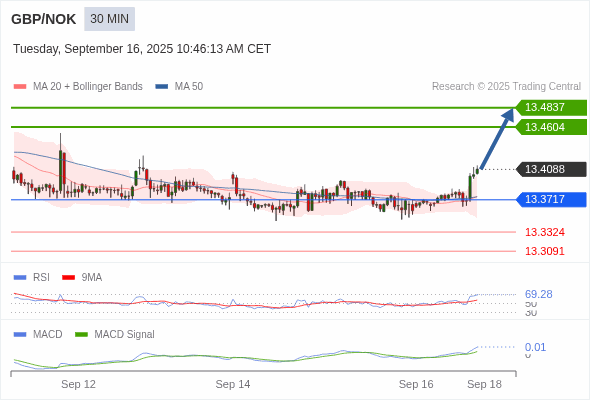The height and width of the screenshot is (400, 590).
Task: Click the MA 50 legend blue swatch
Action: tap(162, 87)
